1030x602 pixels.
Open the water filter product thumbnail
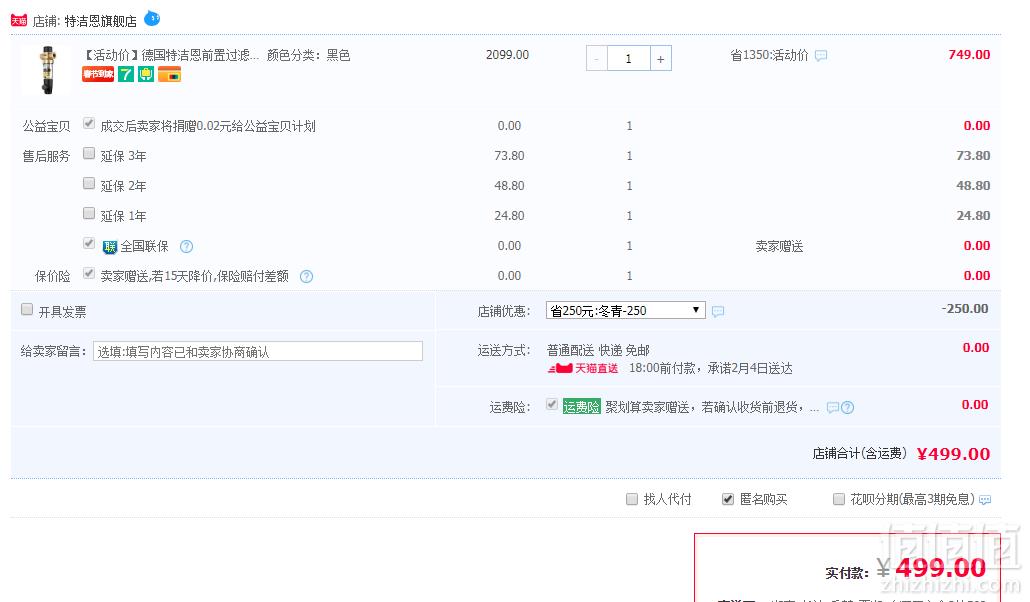[47, 70]
